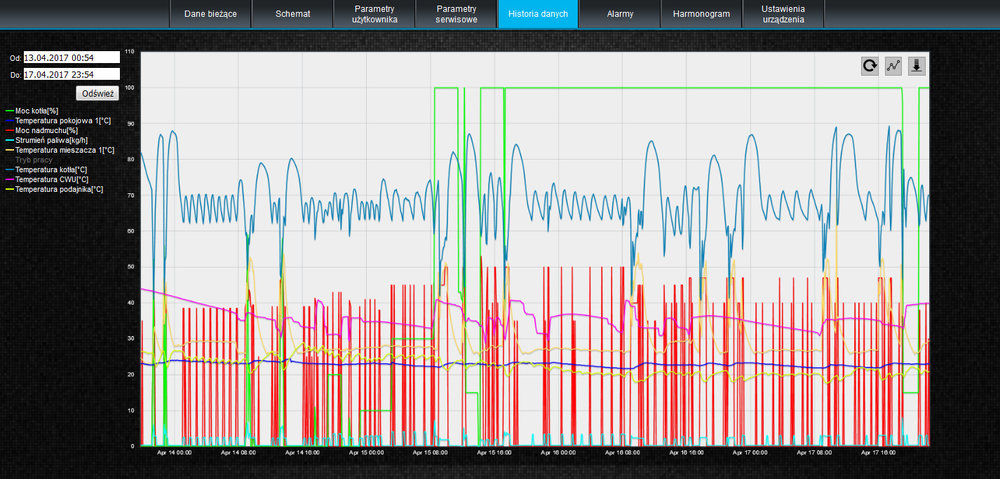Viewport: 1000px width, 479px height.
Task: Click the download chart data icon
Action: pos(917,66)
